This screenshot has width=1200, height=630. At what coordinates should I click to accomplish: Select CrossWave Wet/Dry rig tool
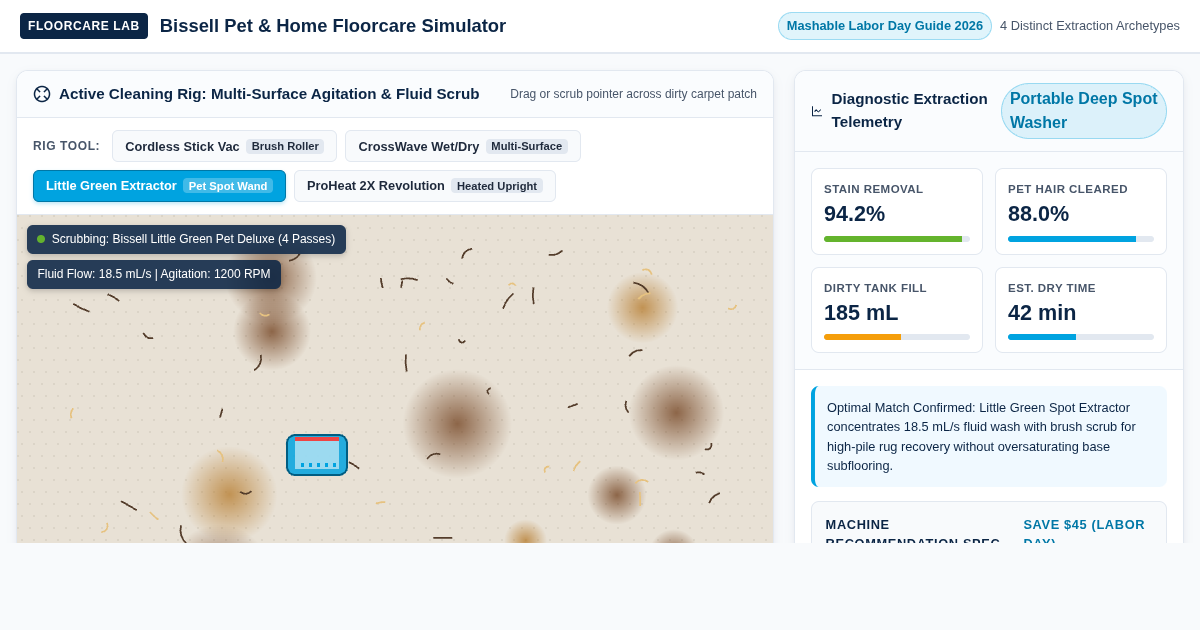(463, 146)
